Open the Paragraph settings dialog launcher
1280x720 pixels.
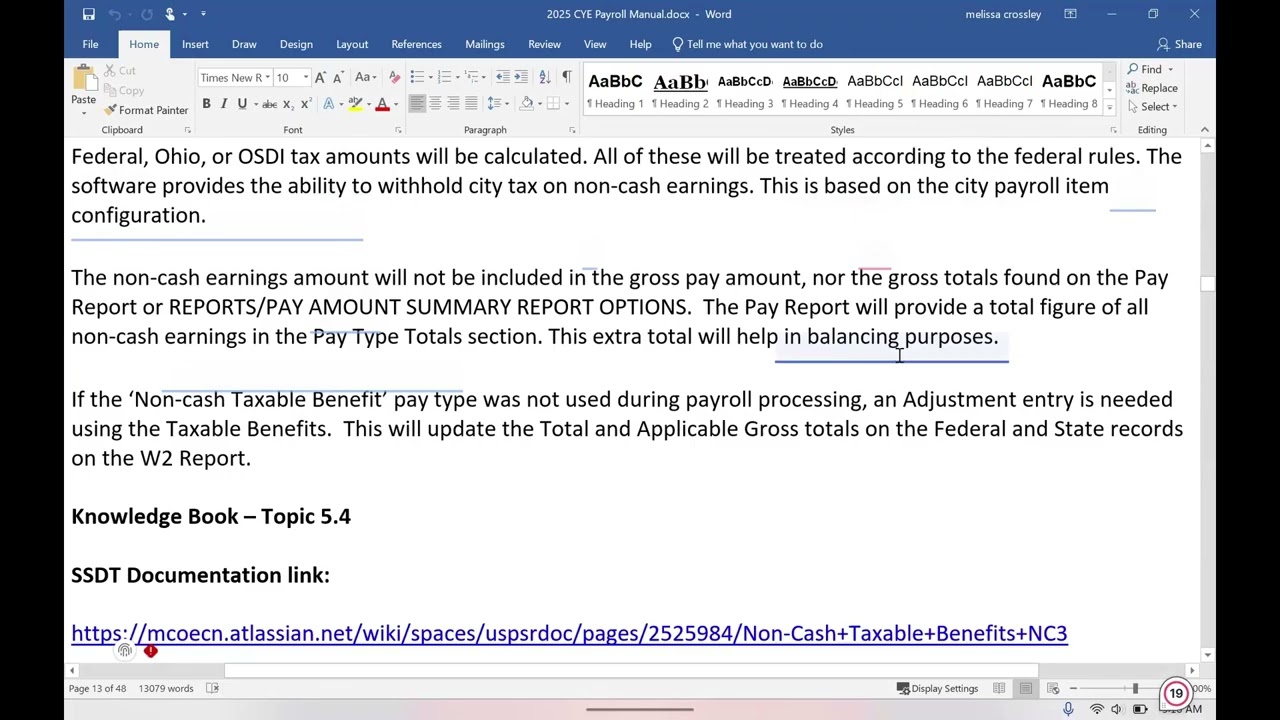(x=572, y=130)
